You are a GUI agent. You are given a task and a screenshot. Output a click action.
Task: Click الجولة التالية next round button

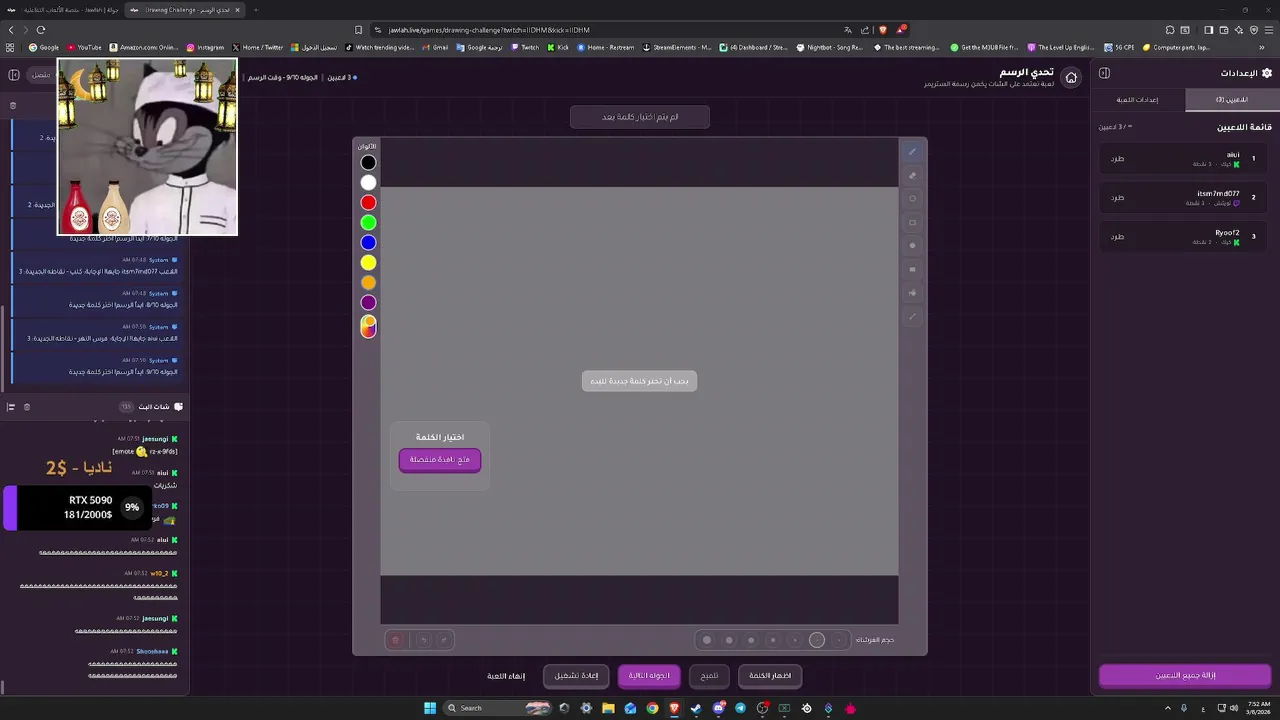click(x=649, y=676)
